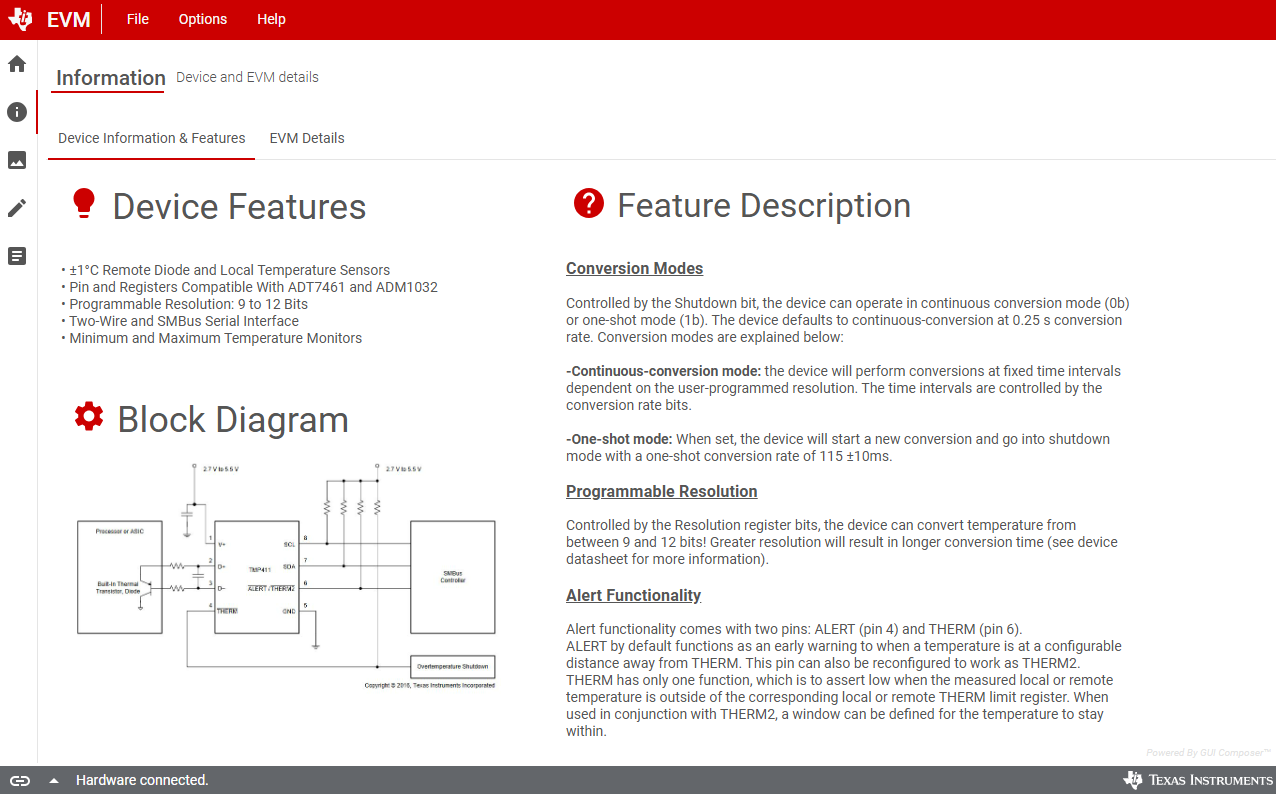
Task: Select the Information sidebar icon
Action: click(x=17, y=112)
